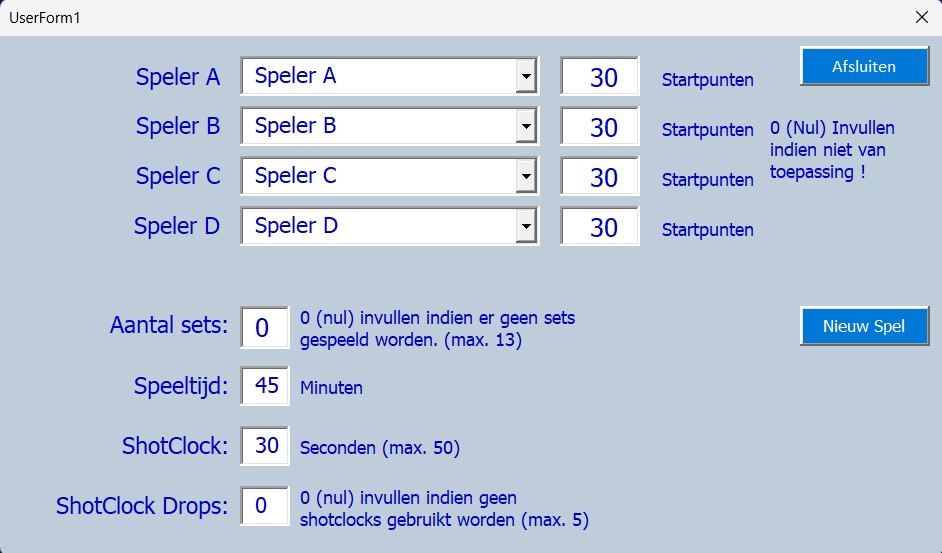The image size is (942, 553).
Task: Select the Speler C name combo box text
Action: click(x=378, y=176)
